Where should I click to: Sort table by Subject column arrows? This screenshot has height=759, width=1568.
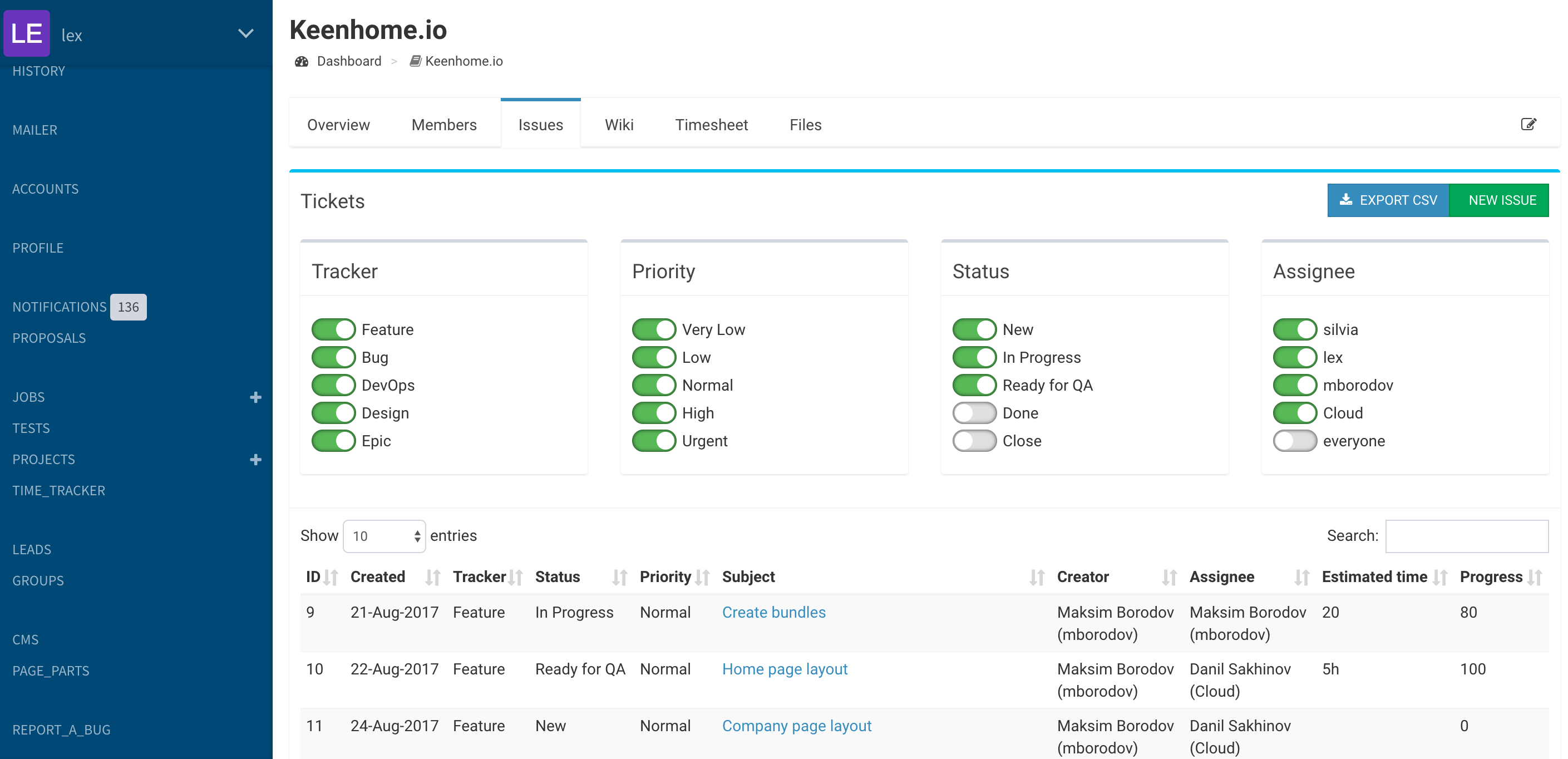[1037, 577]
